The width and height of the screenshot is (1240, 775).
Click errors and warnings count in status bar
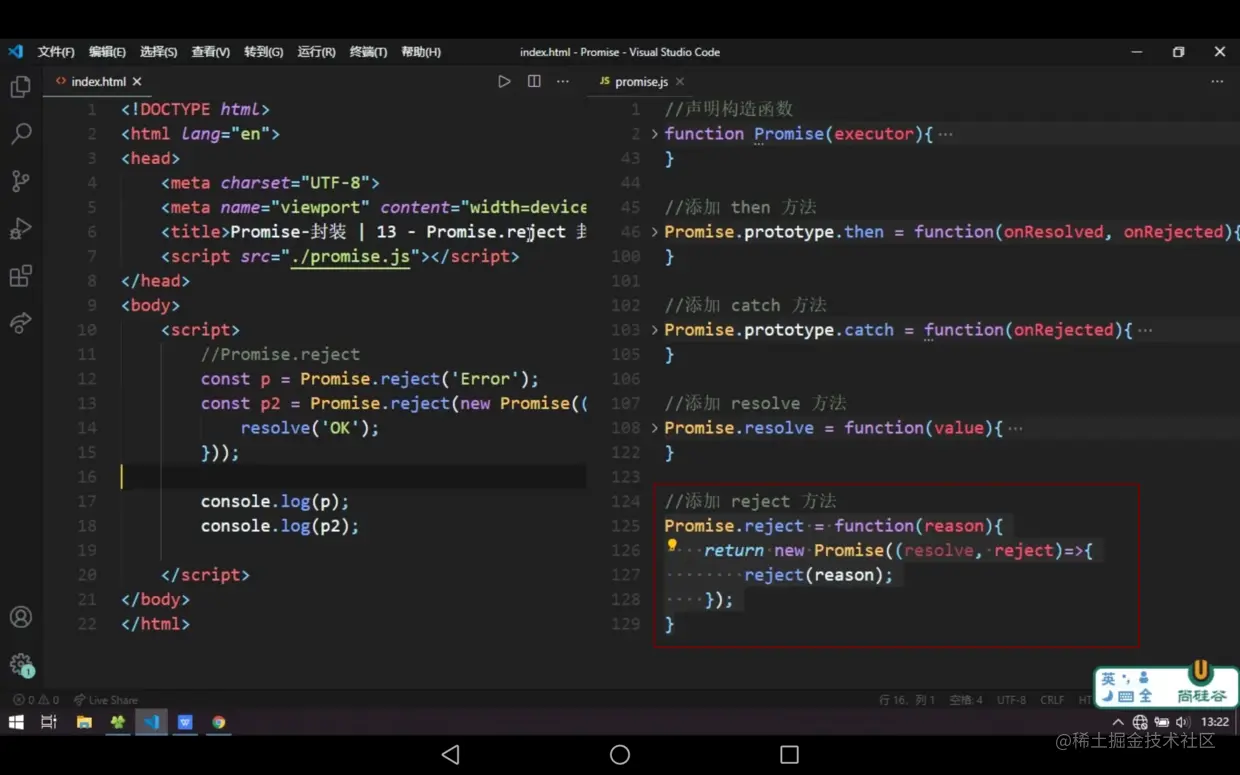coord(36,700)
